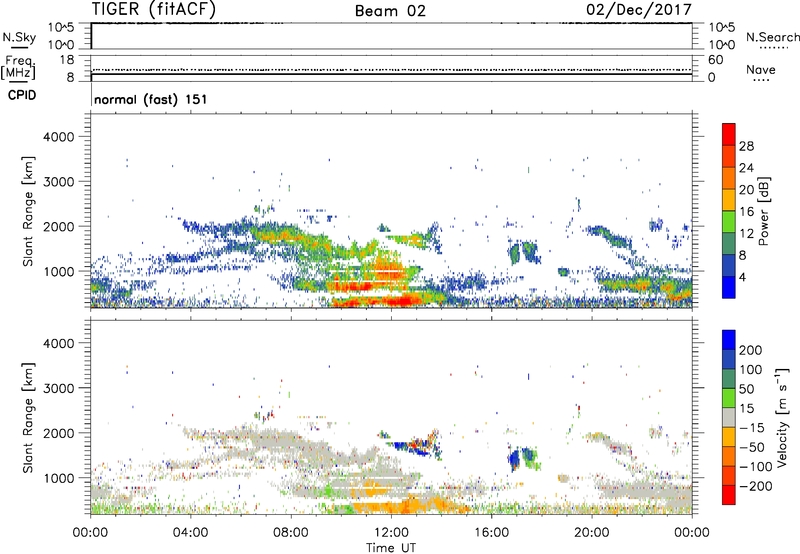Click the orange negative-velocity band near 12:00
This screenshot has height=554, width=800.
pos(403,507)
